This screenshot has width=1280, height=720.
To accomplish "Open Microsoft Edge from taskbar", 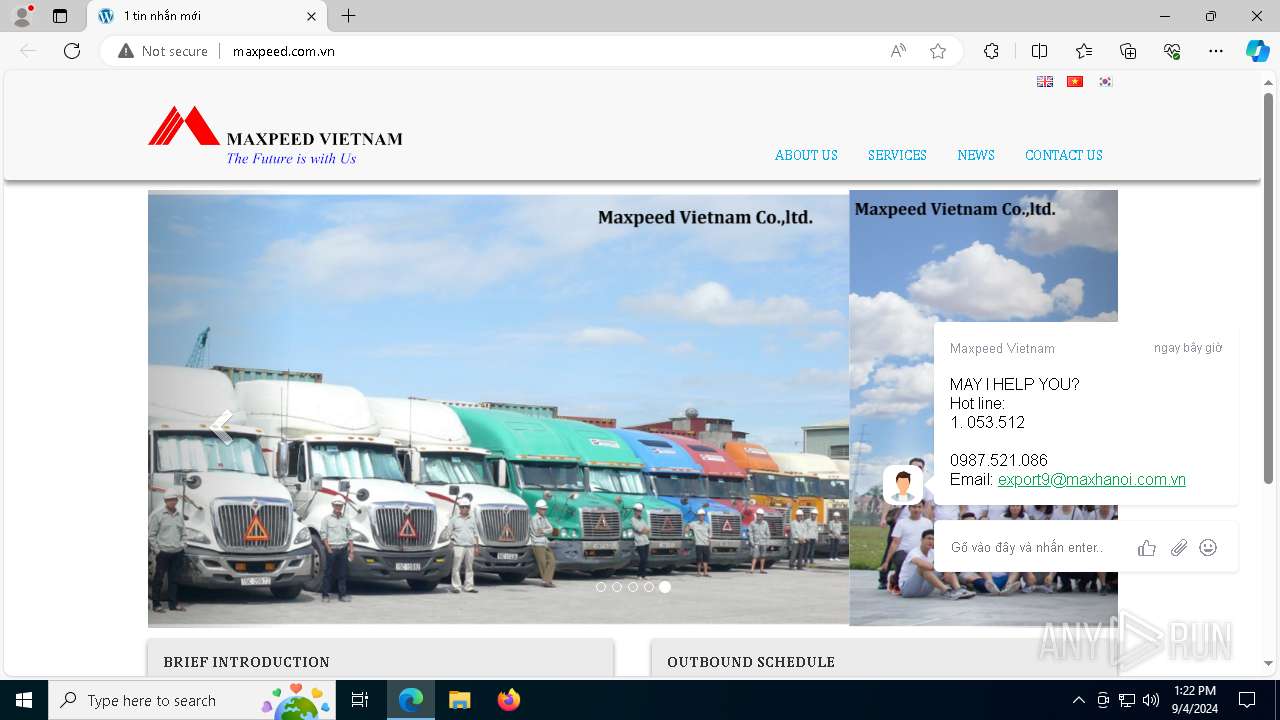I will point(411,700).
